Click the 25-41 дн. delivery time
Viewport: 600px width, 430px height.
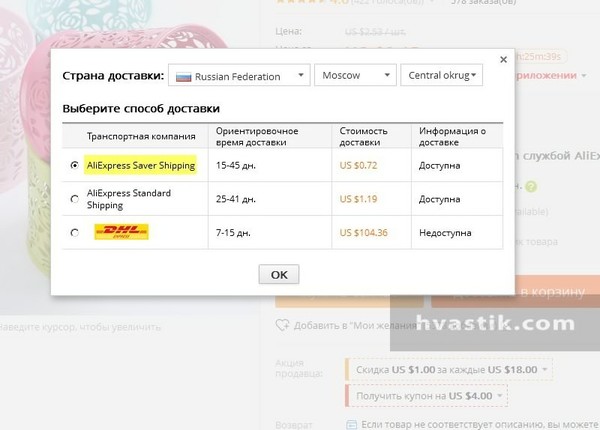click(236, 199)
